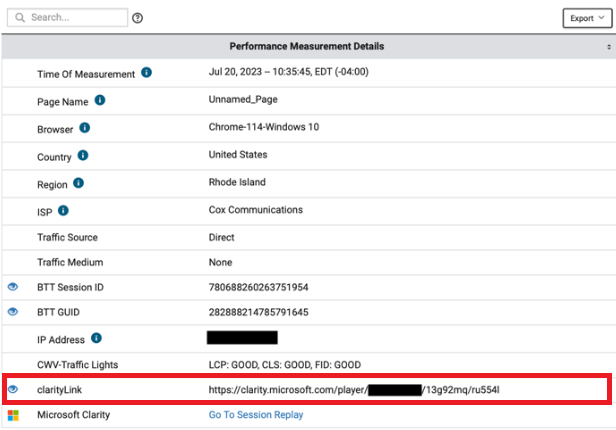This screenshot has width=616, height=430.
Task: Select Chrome-114-Windows 10 browser value
Action: point(264,127)
